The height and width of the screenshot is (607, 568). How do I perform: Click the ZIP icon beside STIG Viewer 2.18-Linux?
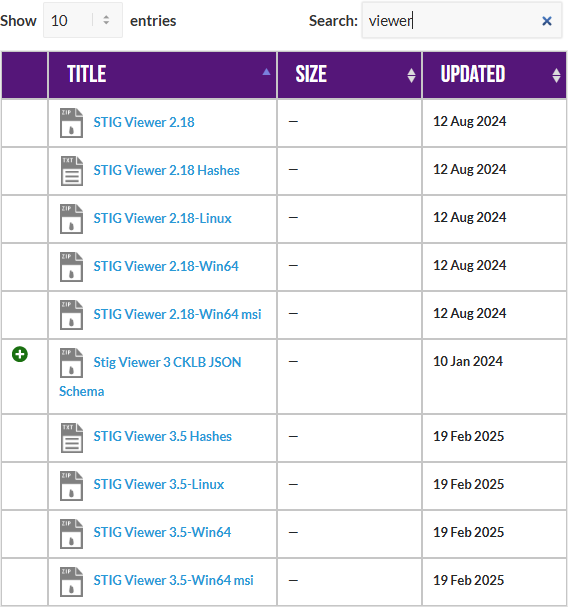pyautogui.click(x=71, y=219)
